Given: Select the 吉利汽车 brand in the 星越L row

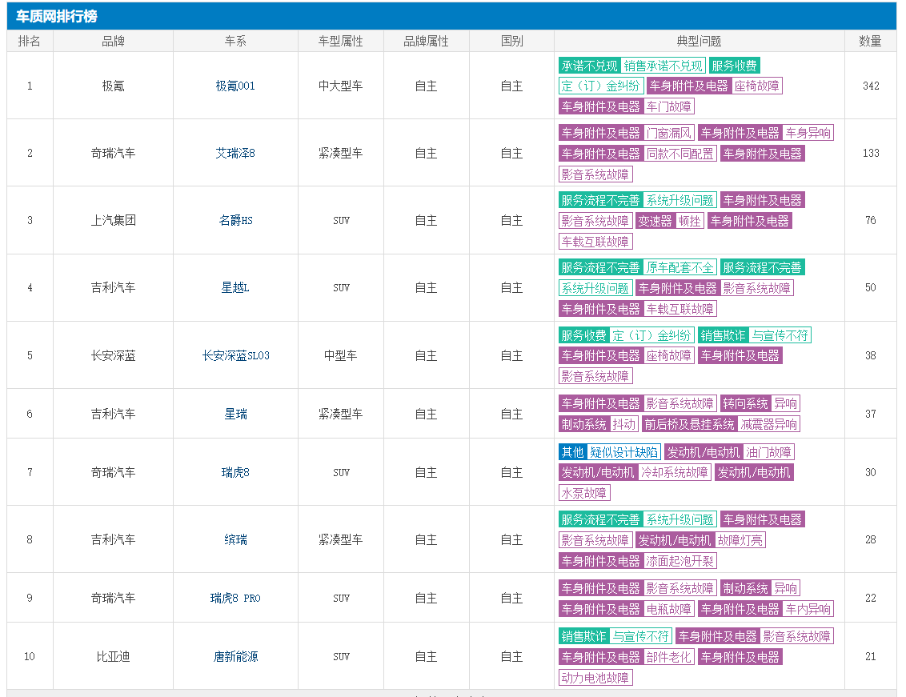Looking at the screenshot, I should click(x=113, y=287).
